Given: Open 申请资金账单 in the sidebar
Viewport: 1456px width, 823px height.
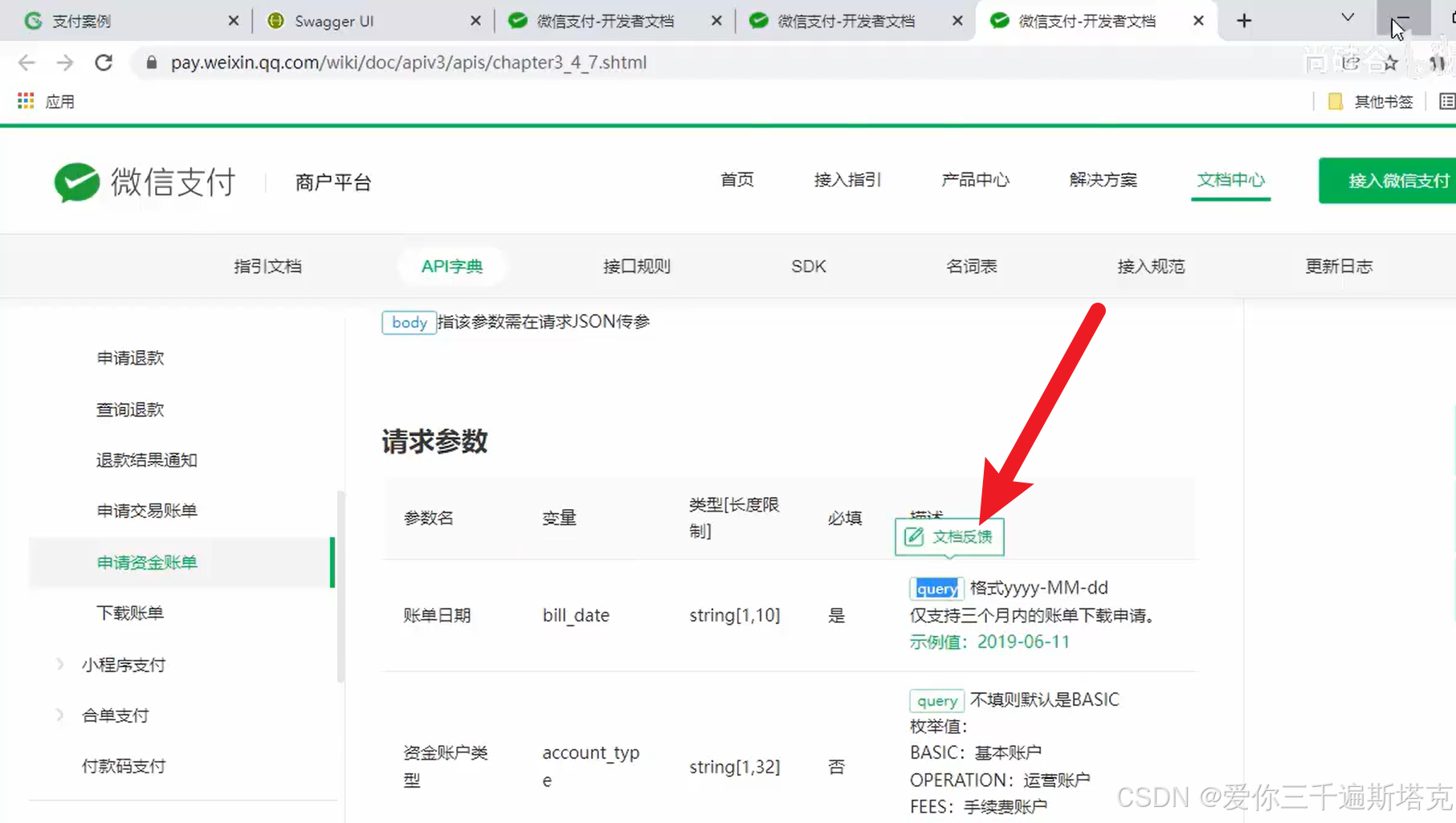Looking at the screenshot, I should tap(181, 562).
